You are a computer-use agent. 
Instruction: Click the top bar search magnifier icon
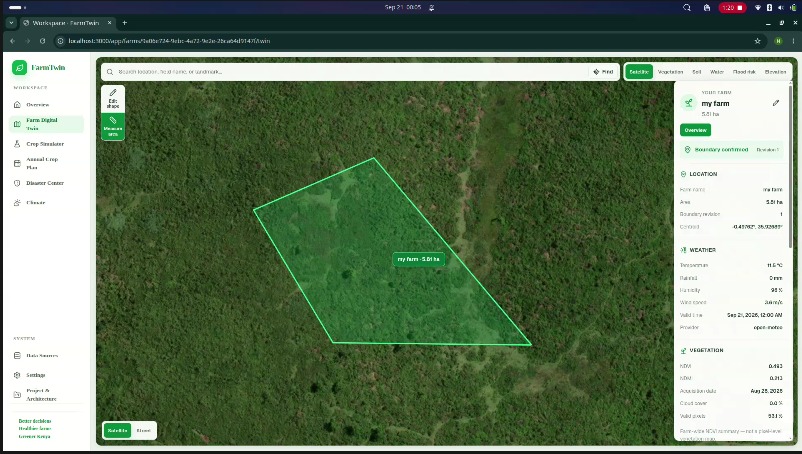[x=687, y=7]
